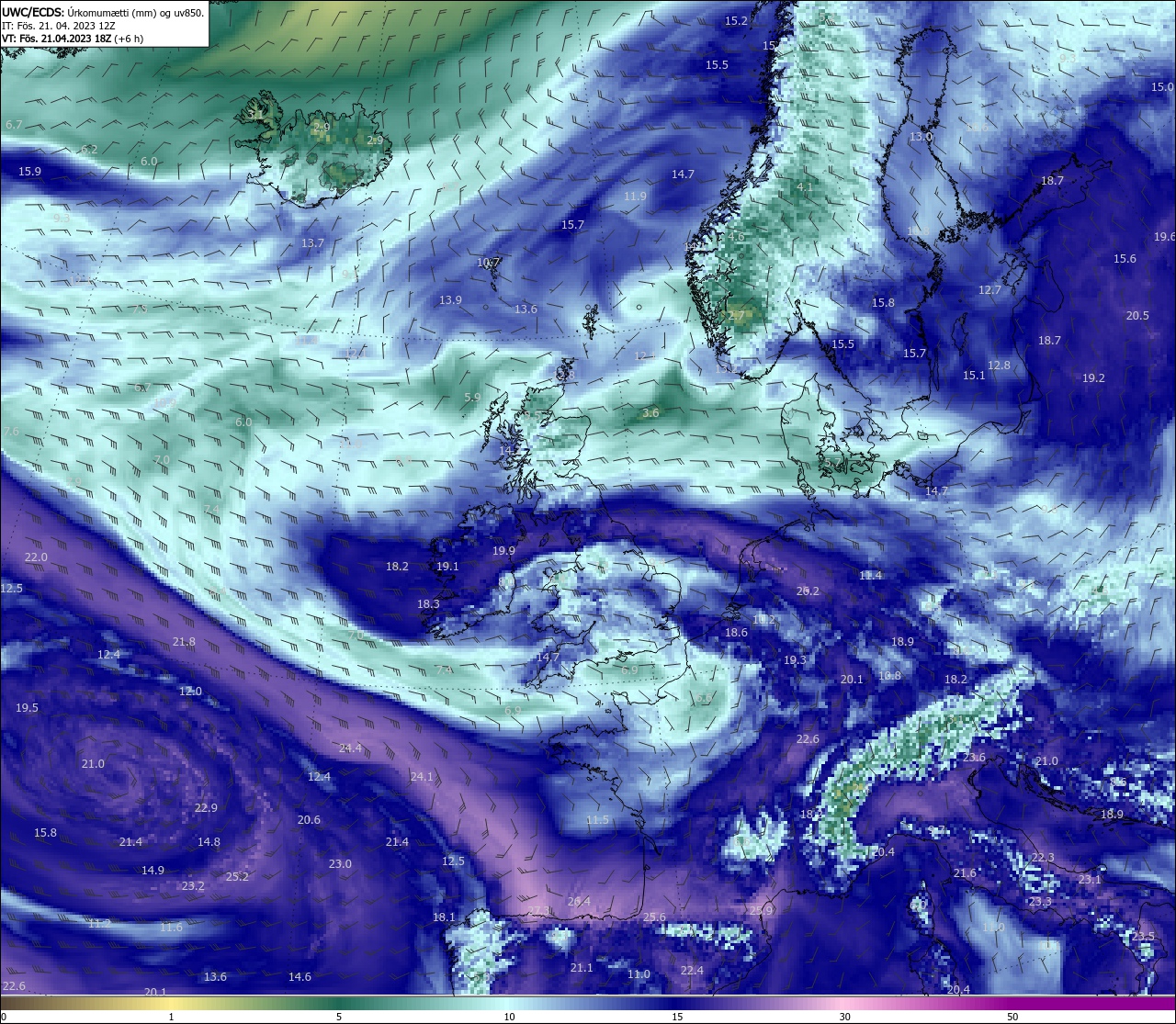Viewport: 1176px width, 1024px height.
Task: Click the map value 20.6
Action: (x=309, y=819)
